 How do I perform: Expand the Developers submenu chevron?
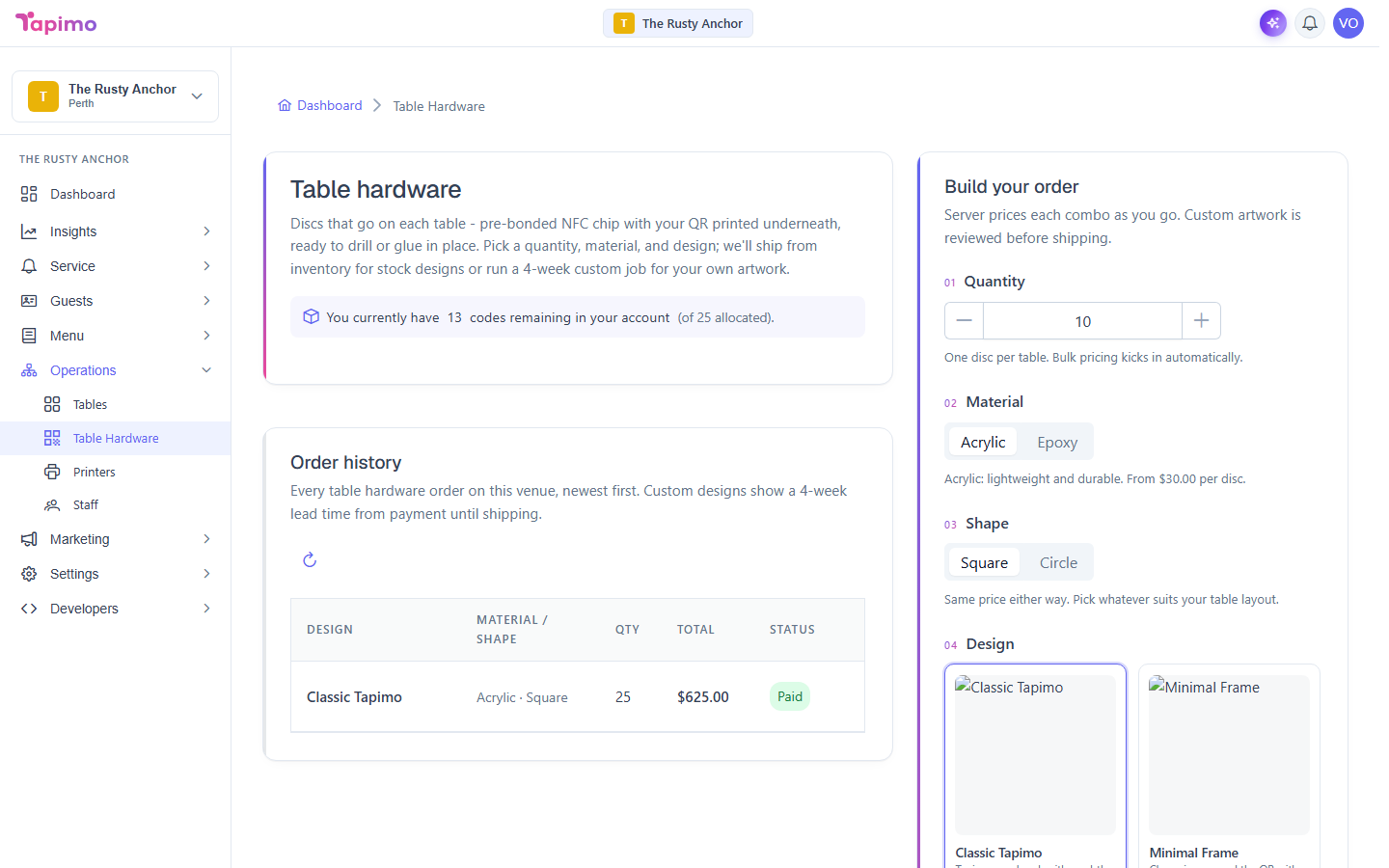coord(206,609)
